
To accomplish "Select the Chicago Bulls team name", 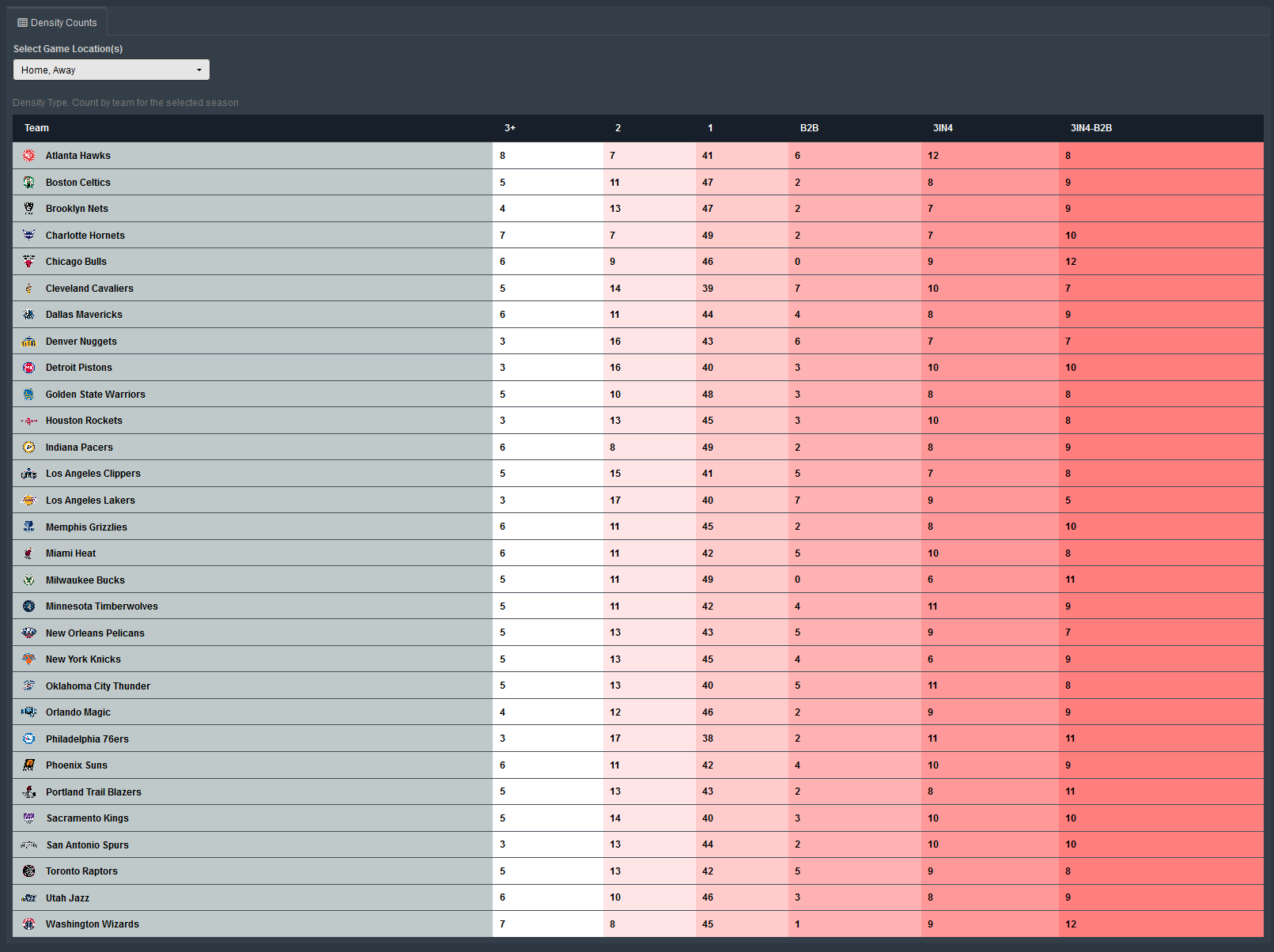I will coord(76,262).
